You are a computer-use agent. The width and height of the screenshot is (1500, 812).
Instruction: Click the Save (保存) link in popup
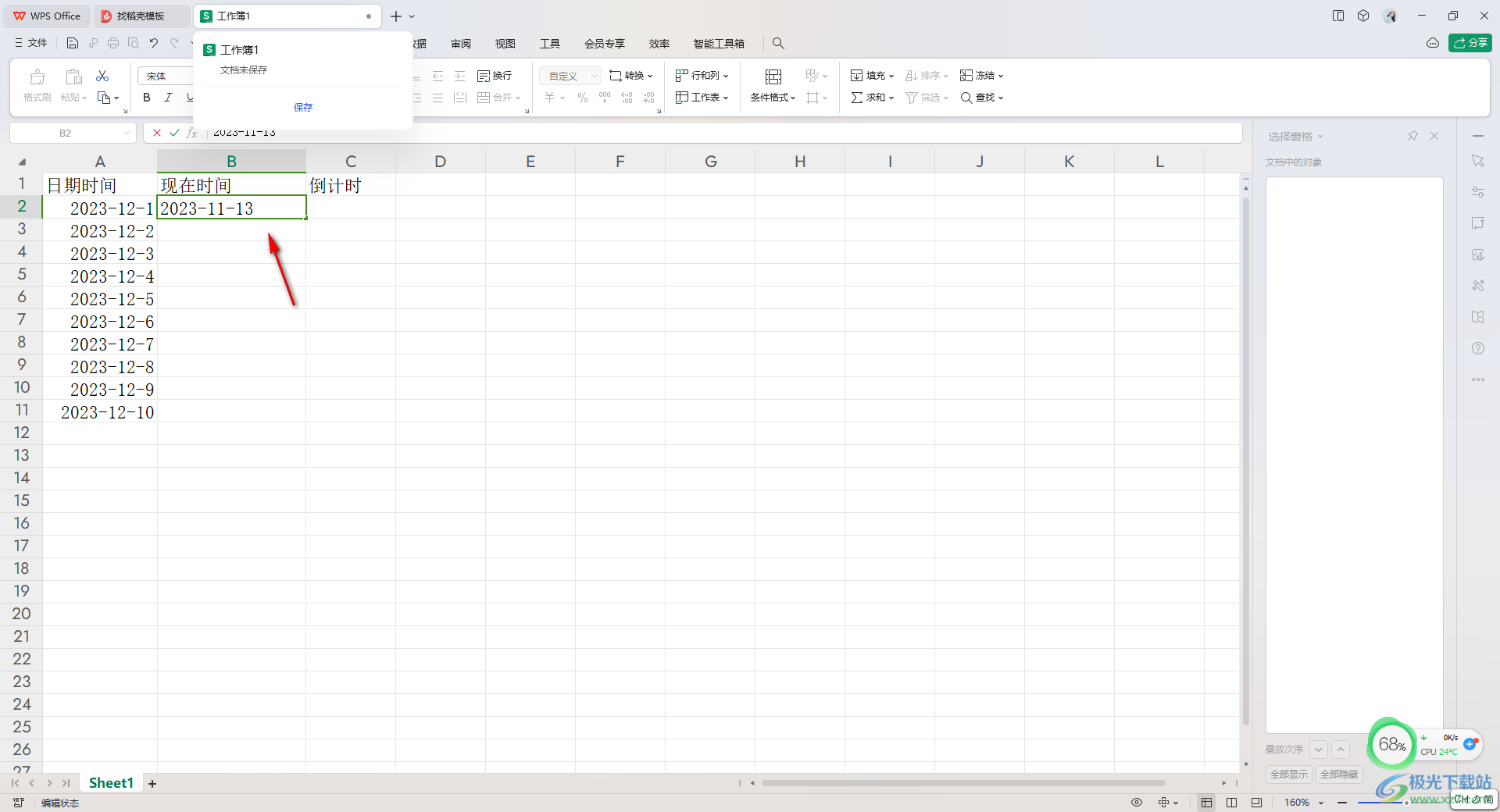point(303,107)
